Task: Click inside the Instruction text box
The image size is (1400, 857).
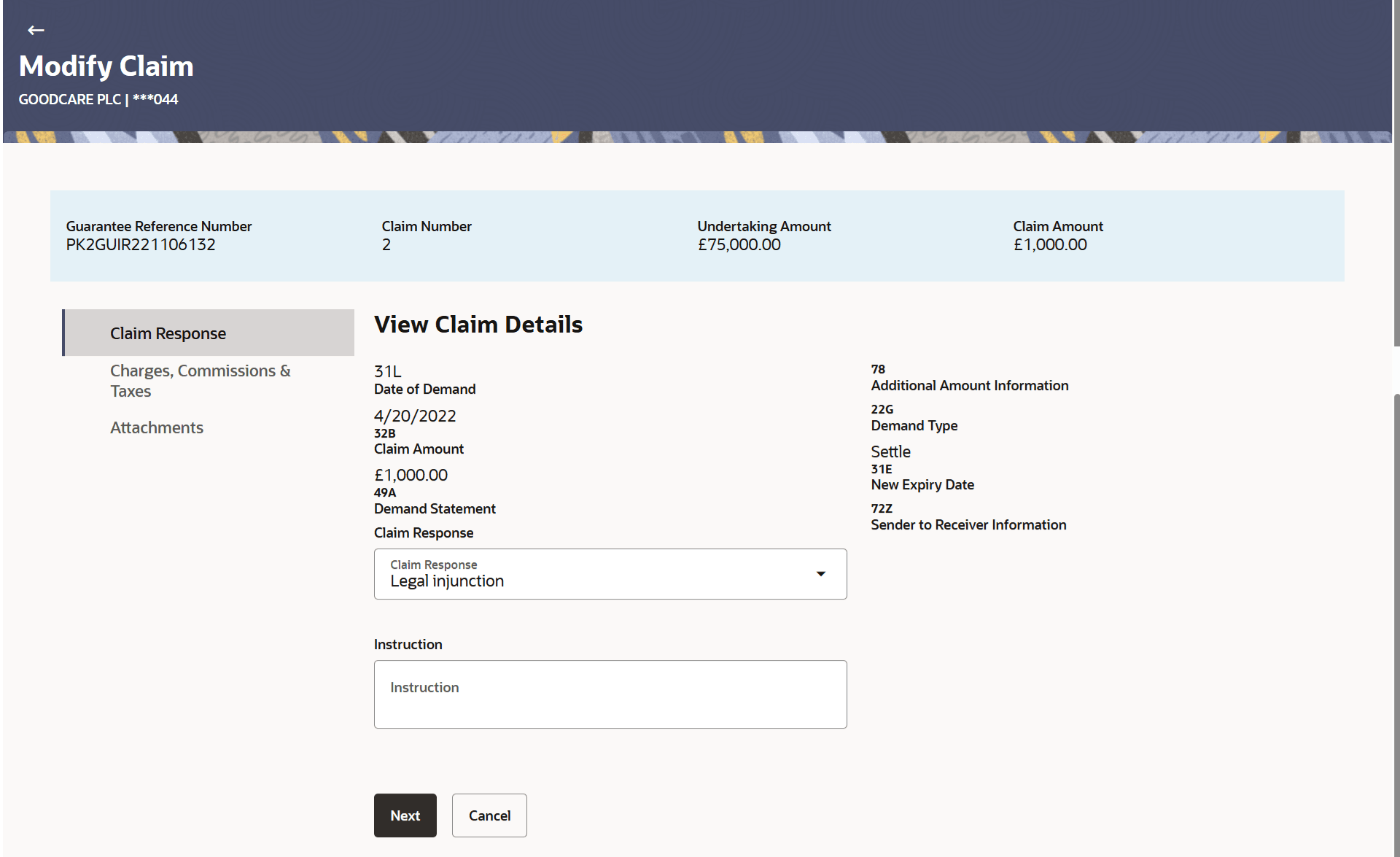Action: click(610, 693)
